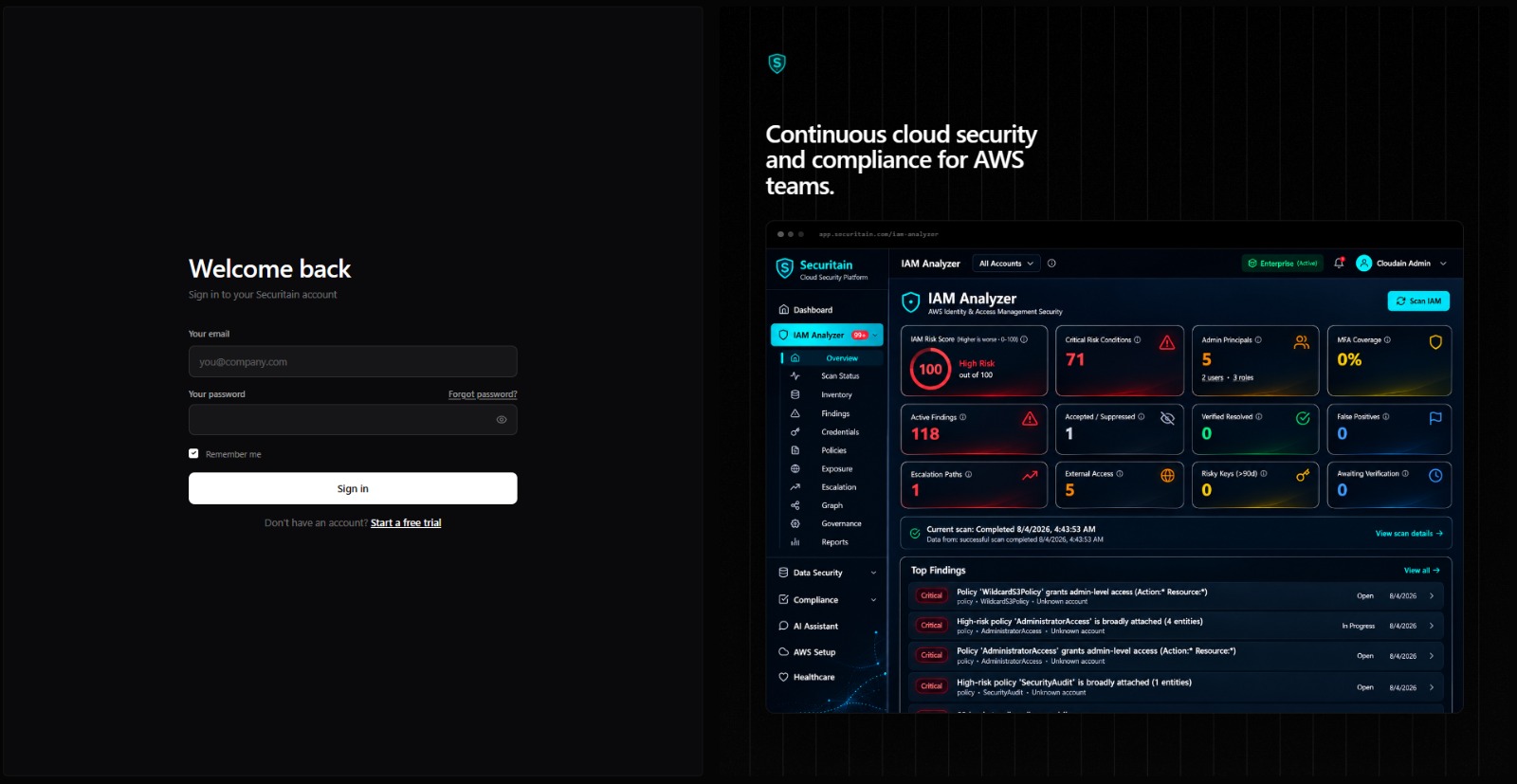Click Reports bar chart icon in sidebar
This screenshot has height=784, width=1517.
click(x=795, y=542)
